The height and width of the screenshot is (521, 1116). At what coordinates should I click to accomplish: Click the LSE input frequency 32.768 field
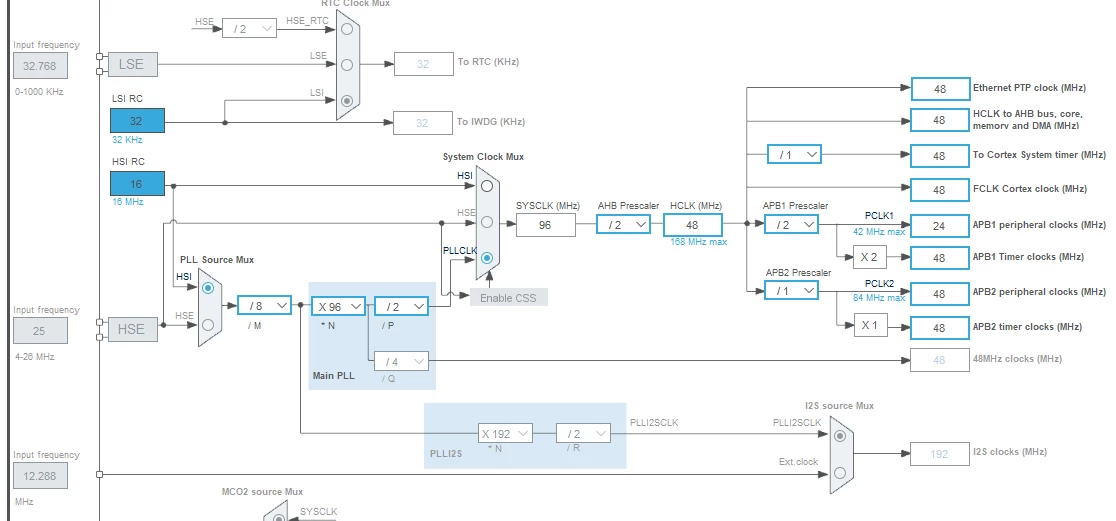coord(41,66)
